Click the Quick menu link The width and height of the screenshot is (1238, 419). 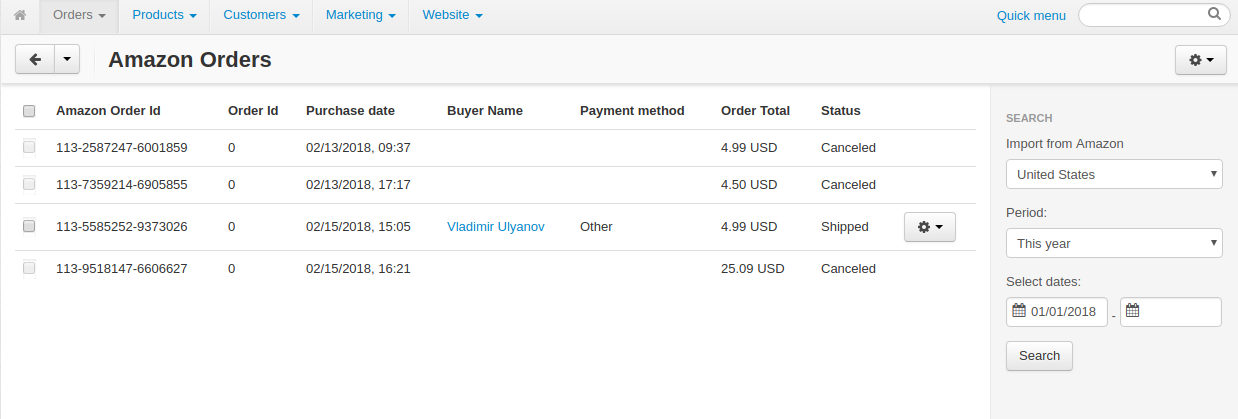pyautogui.click(x=1031, y=16)
